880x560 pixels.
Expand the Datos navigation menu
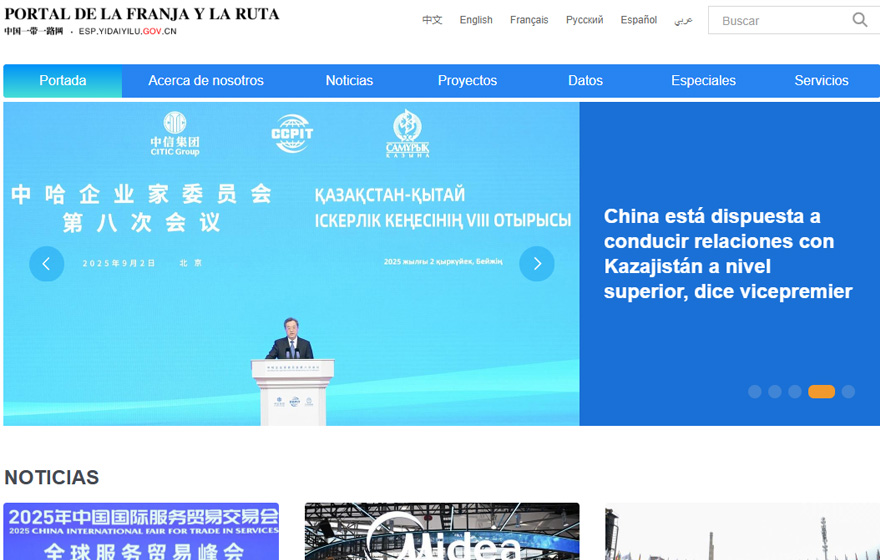(585, 81)
